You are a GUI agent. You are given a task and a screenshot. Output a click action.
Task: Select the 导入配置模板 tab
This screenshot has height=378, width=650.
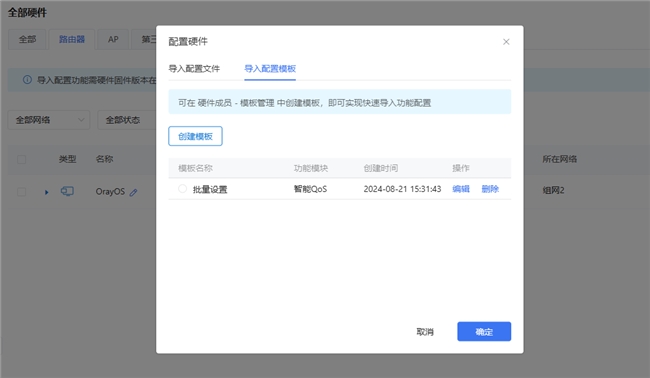click(270, 69)
